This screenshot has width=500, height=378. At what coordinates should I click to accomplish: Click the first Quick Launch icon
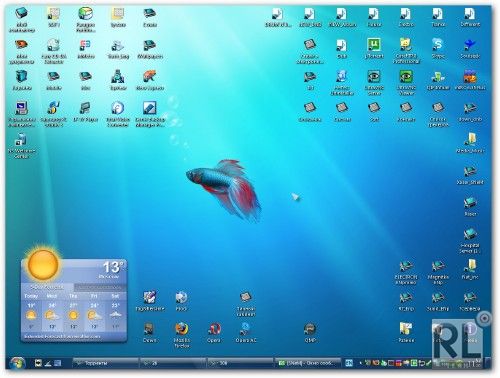point(38,363)
